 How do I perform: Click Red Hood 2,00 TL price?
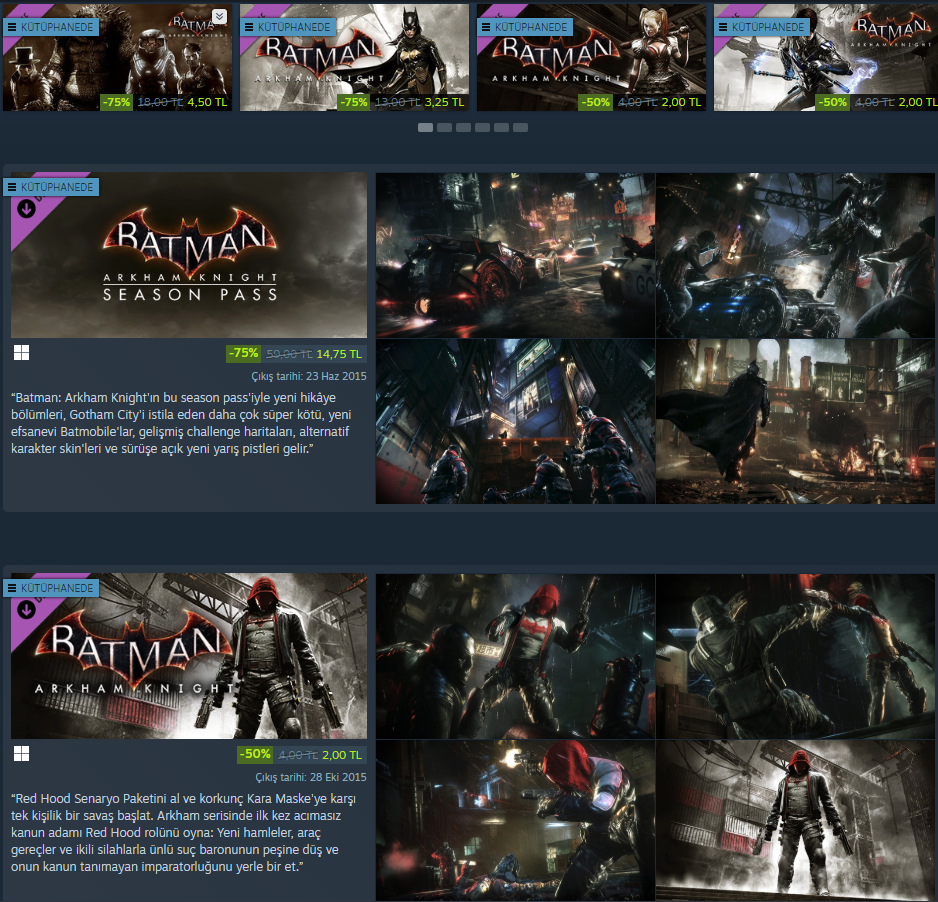342,755
